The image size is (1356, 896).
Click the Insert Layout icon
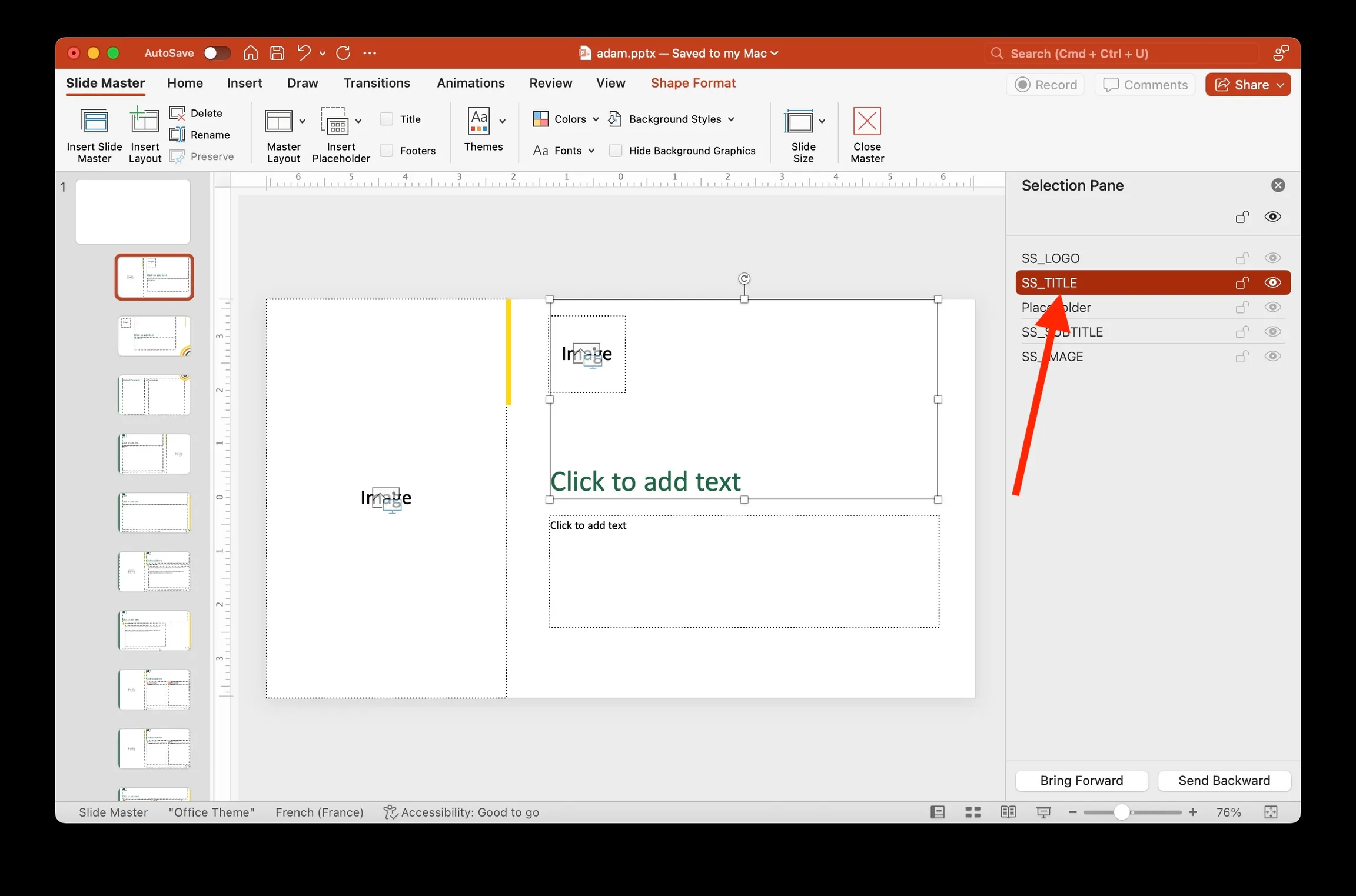145,121
